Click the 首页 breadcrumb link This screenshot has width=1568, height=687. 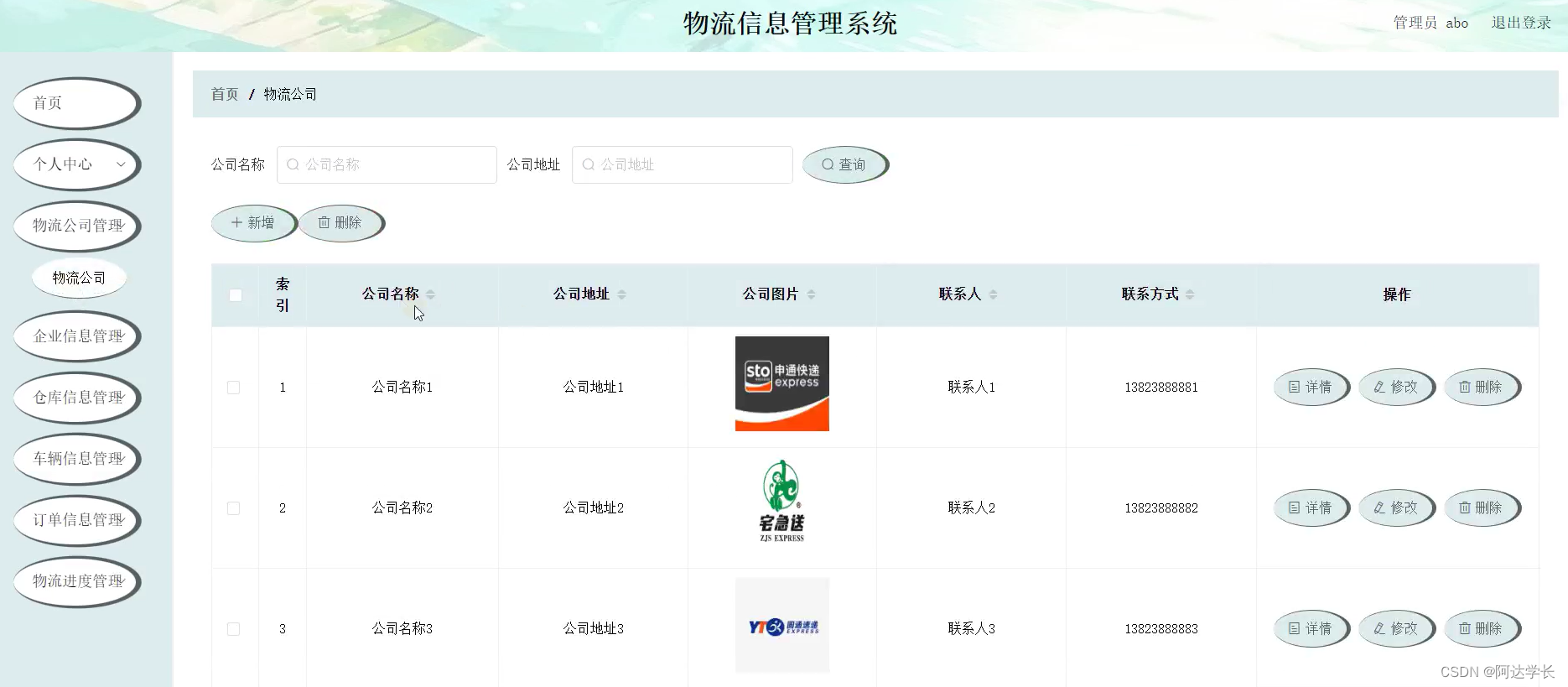(225, 94)
